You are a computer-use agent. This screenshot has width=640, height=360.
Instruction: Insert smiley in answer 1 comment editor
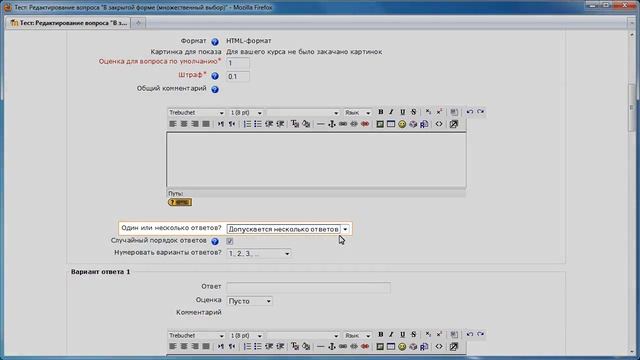pos(402,347)
